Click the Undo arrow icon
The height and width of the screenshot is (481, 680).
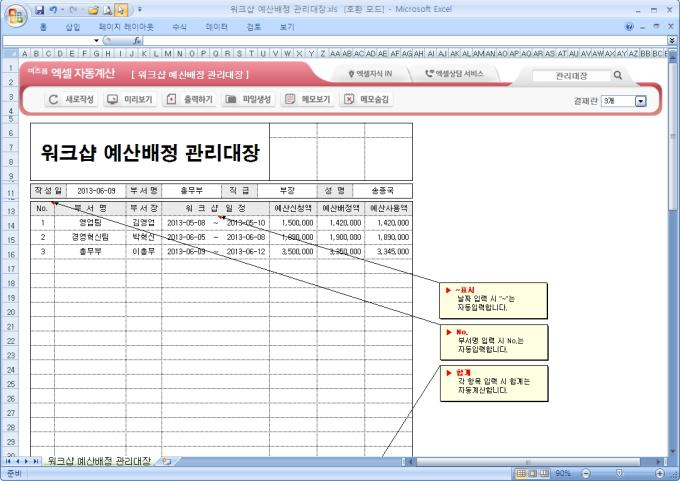click(53, 10)
